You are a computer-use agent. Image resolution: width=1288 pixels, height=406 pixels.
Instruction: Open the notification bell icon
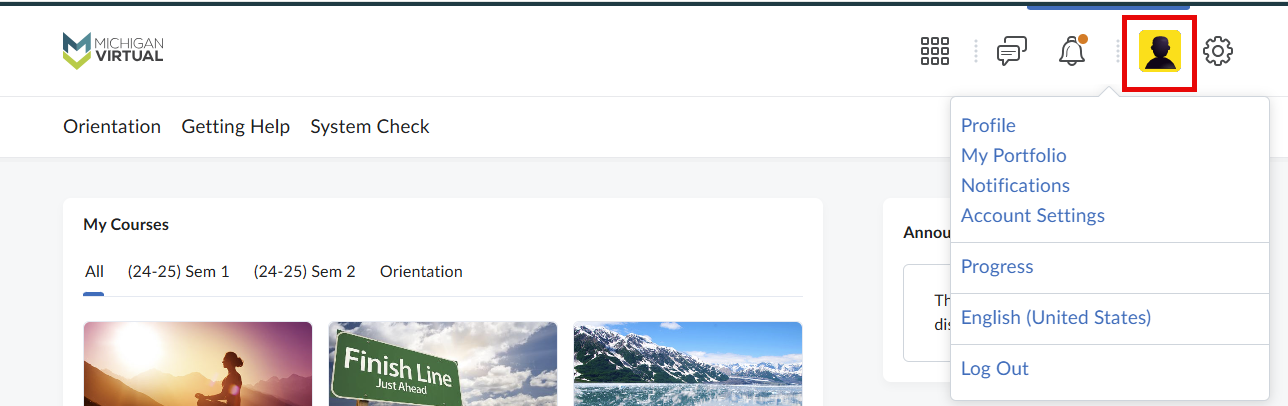click(1072, 51)
